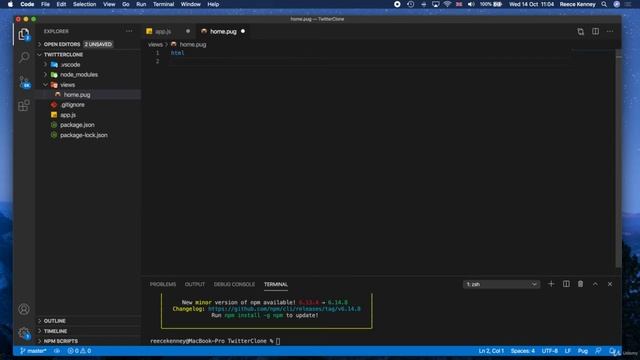Open the Go menu
The image size is (640, 360).
pos(126,4)
